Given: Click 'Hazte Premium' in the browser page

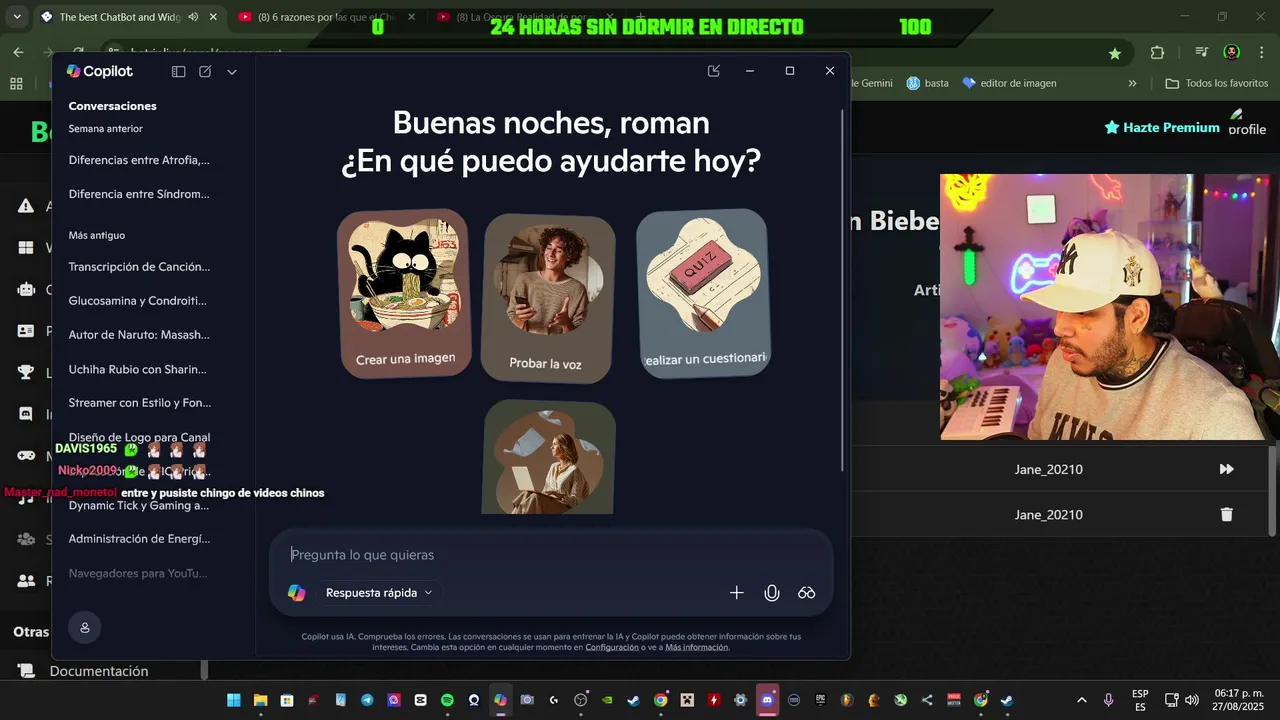Looking at the screenshot, I should 1162,127.
